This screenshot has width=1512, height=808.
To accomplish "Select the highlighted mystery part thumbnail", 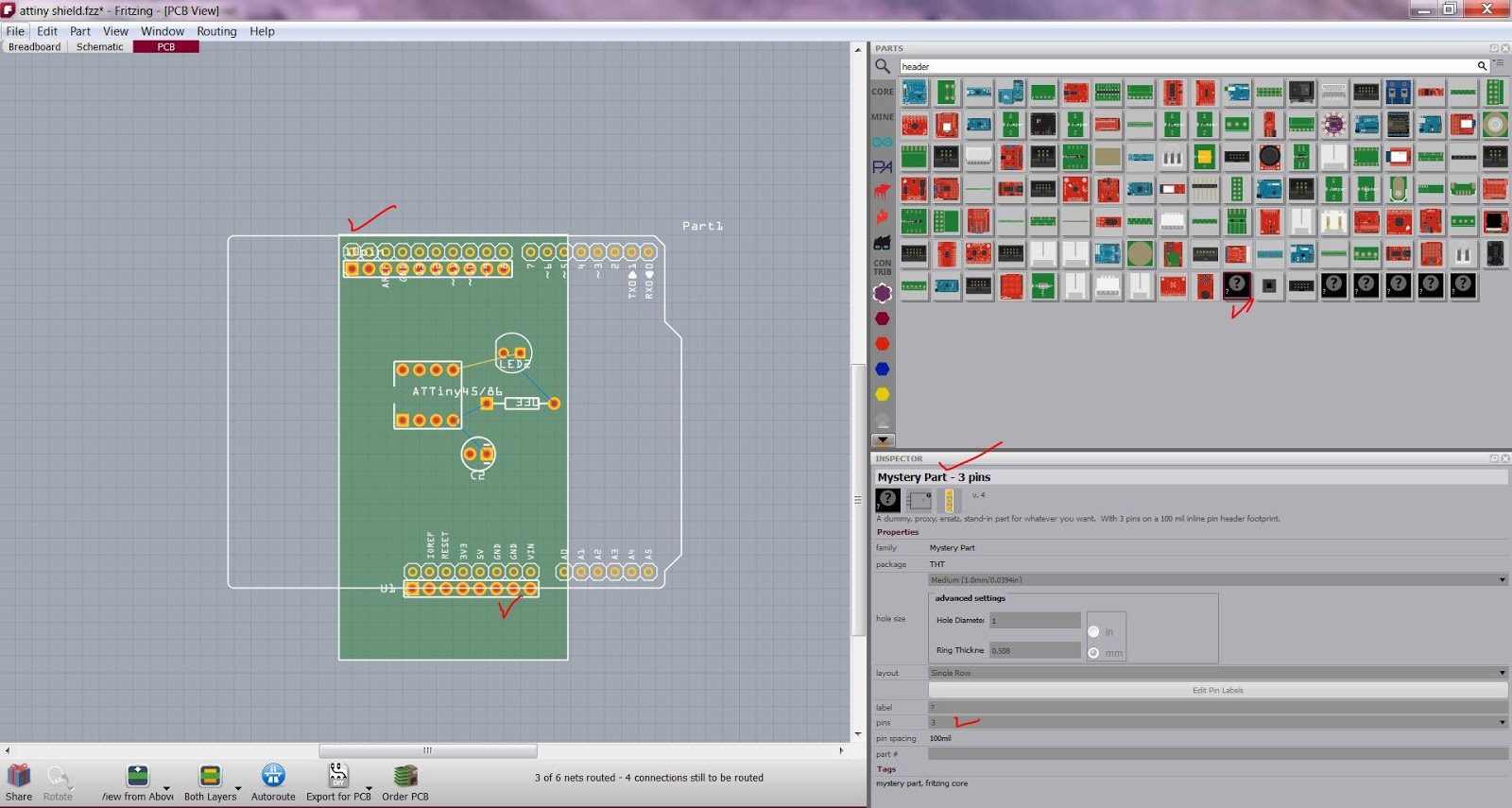I will click(x=1236, y=284).
